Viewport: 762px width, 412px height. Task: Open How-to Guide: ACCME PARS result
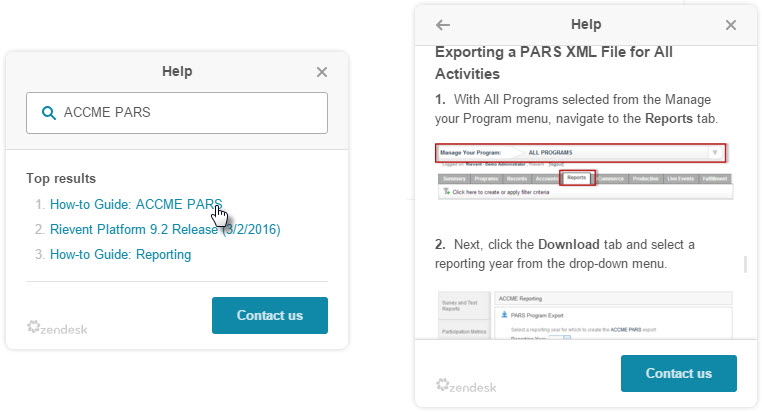click(136, 204)
